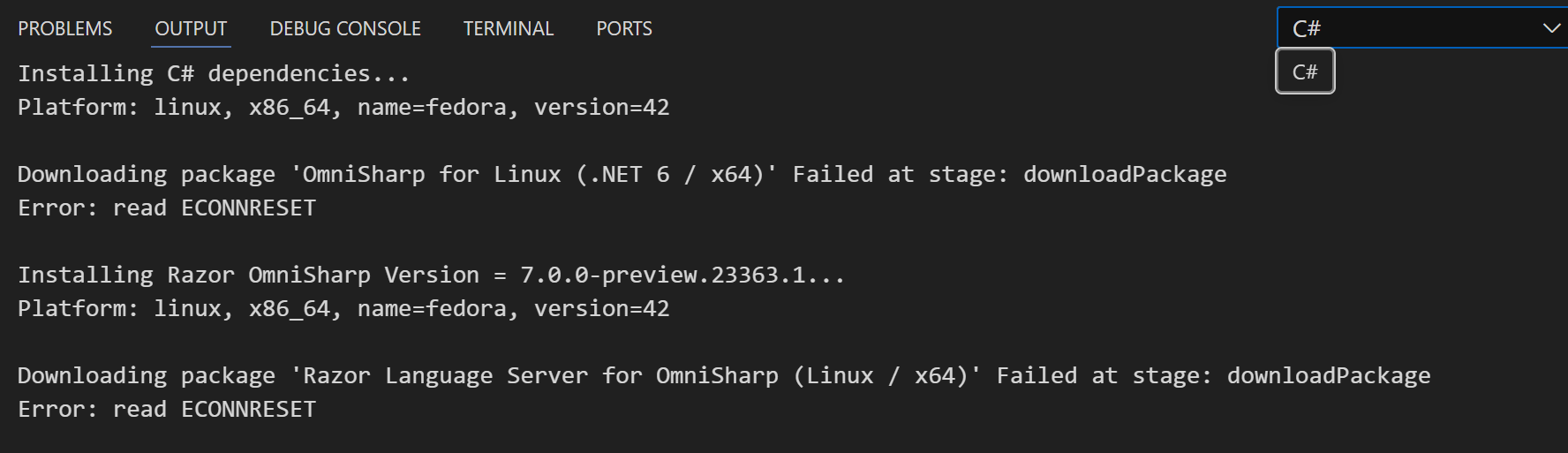The width and height of the screenshot is (1568, 453).
Task: Switch to the PROBLEMS tab
Action: click(65, 29)
